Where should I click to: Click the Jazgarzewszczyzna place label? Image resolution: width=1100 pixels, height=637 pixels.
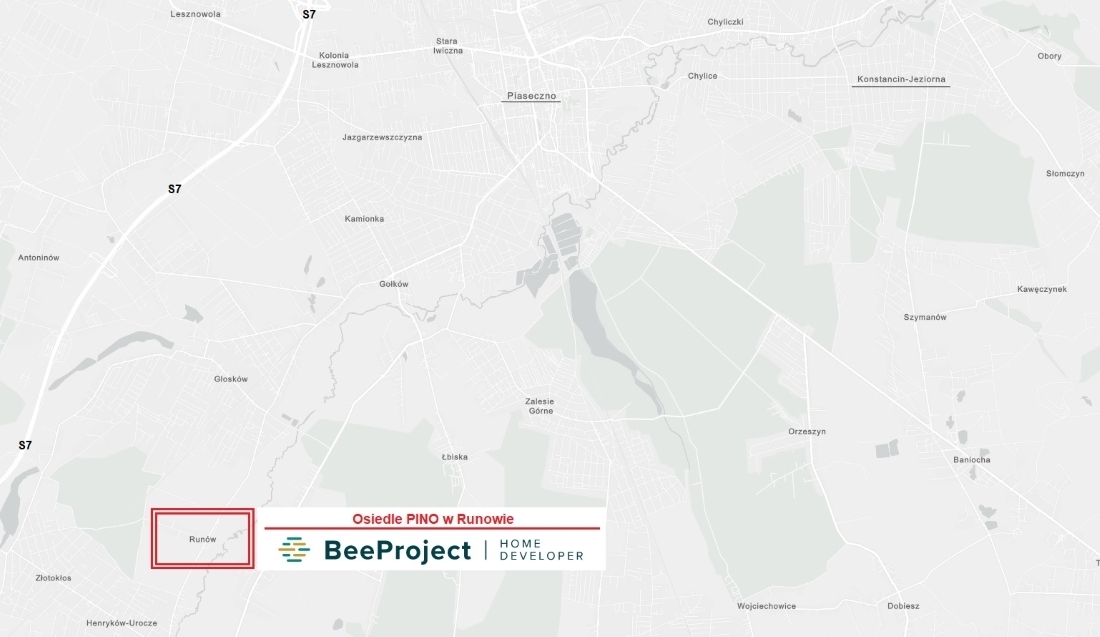382,138
